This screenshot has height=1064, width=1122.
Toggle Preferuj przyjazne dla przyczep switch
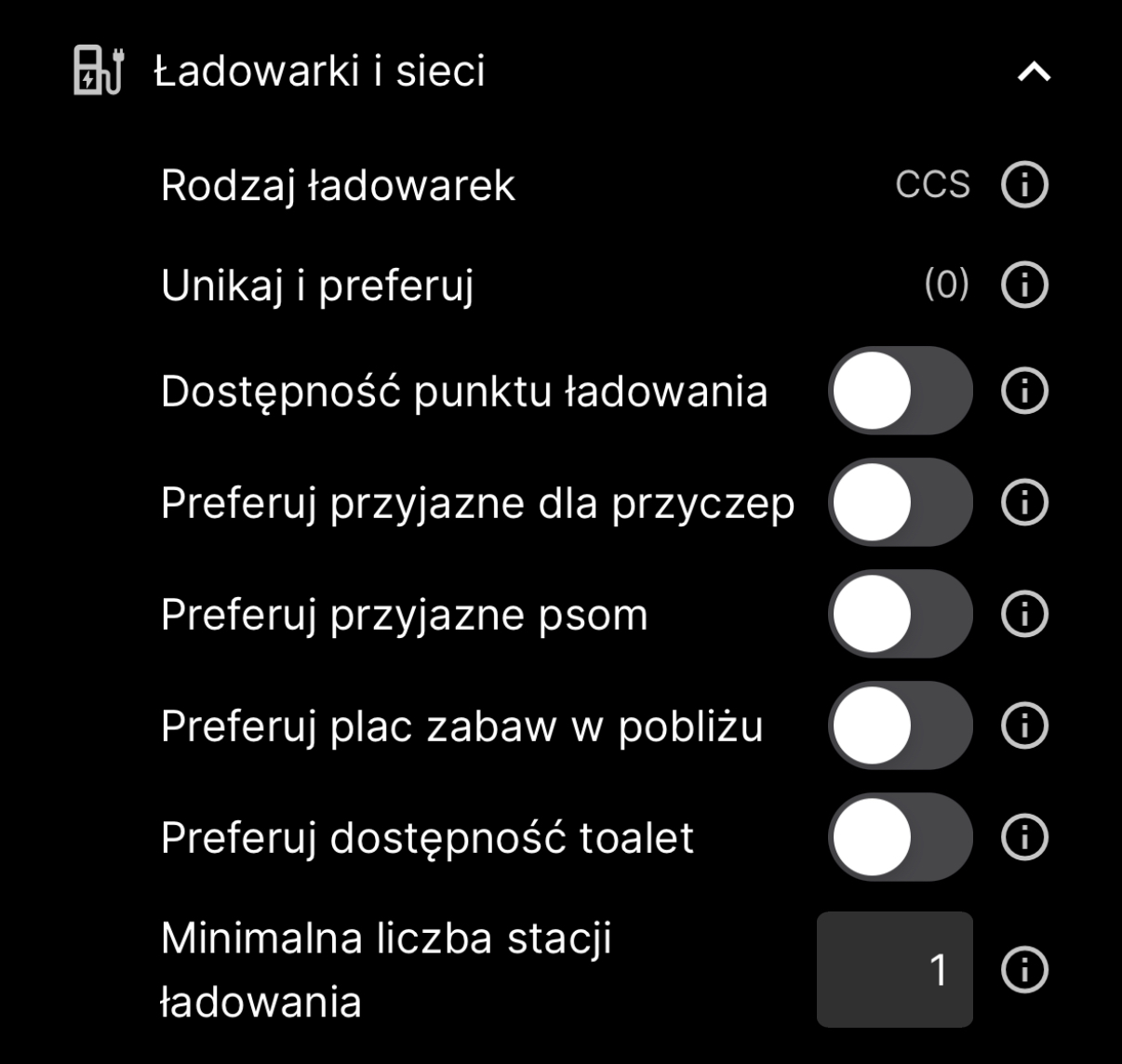click(900, 502)
